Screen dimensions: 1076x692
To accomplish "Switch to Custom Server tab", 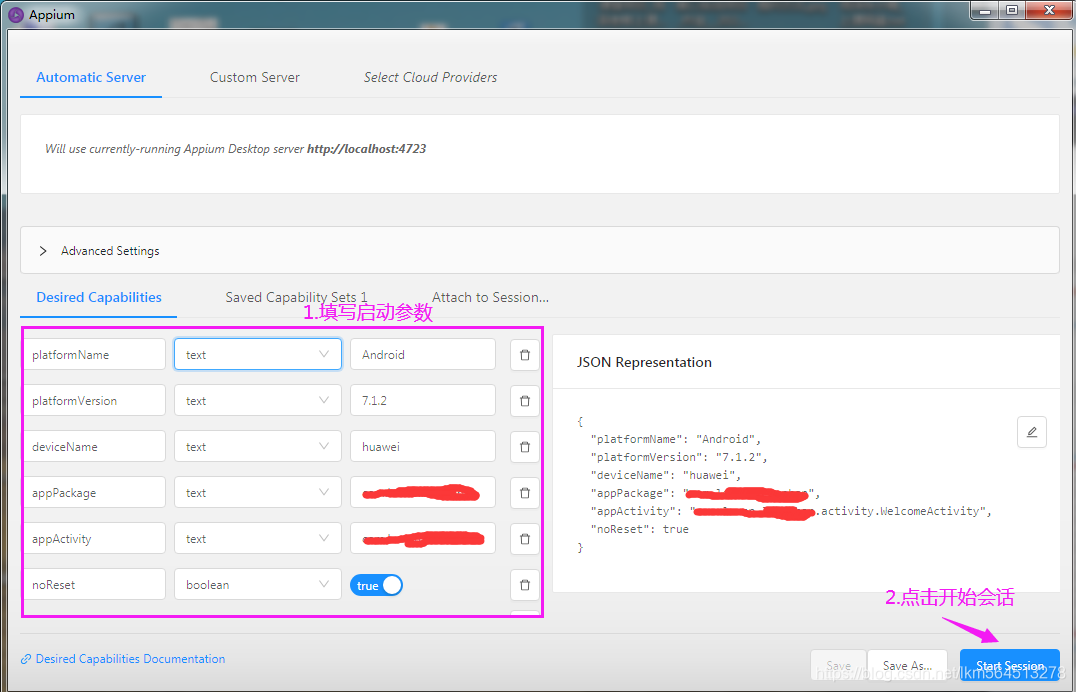I will [255, 78].
